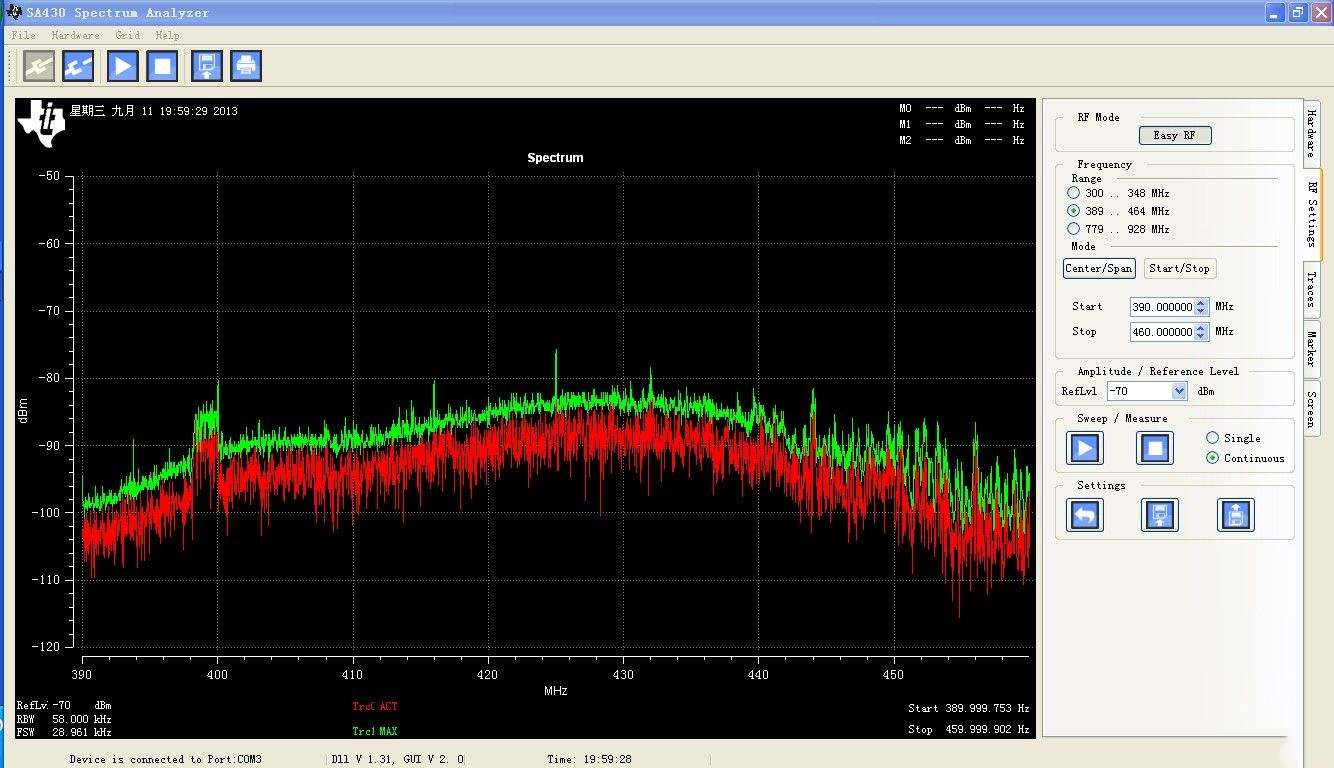Select the 300..348 MHz frequency range
Screen dimensions: 1334x768
coord(1074,193)
